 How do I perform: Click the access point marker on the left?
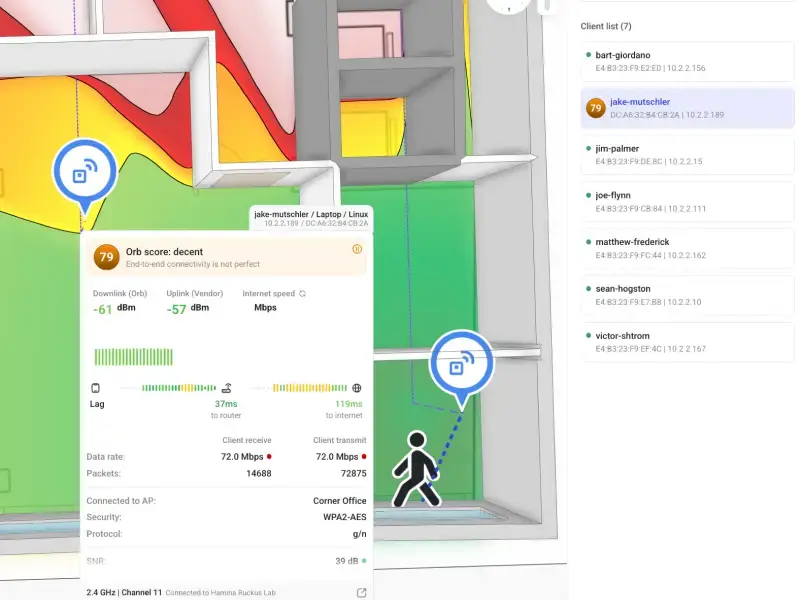click(x=84, y=173)
